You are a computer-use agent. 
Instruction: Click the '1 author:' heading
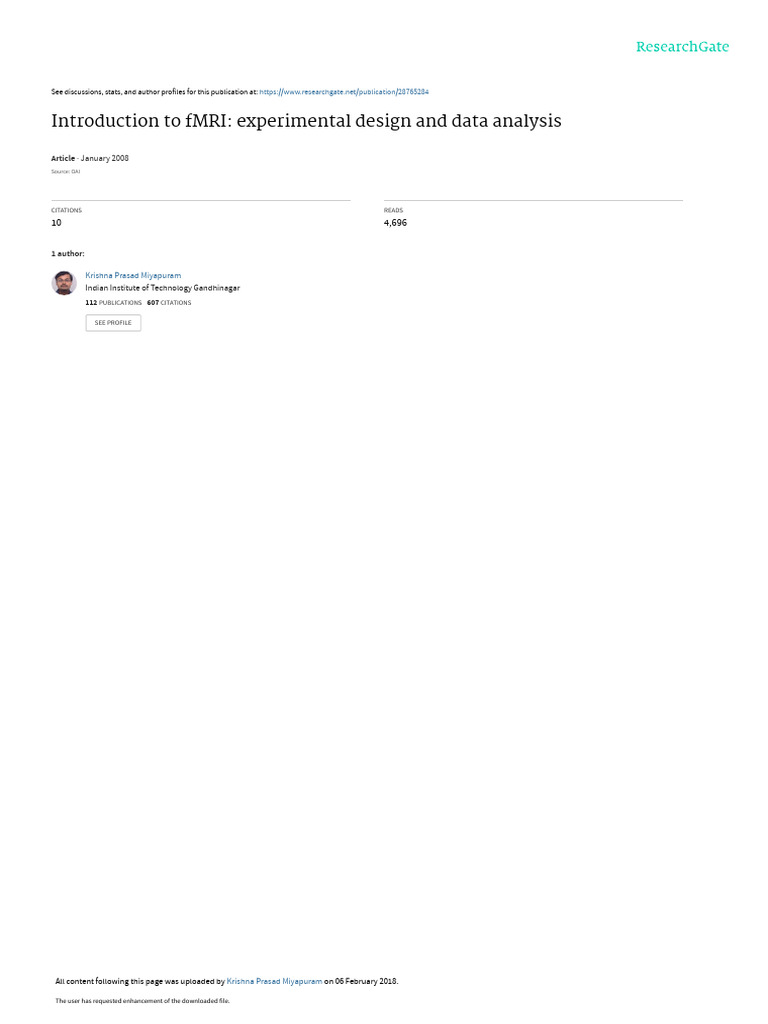coord(68,253)
